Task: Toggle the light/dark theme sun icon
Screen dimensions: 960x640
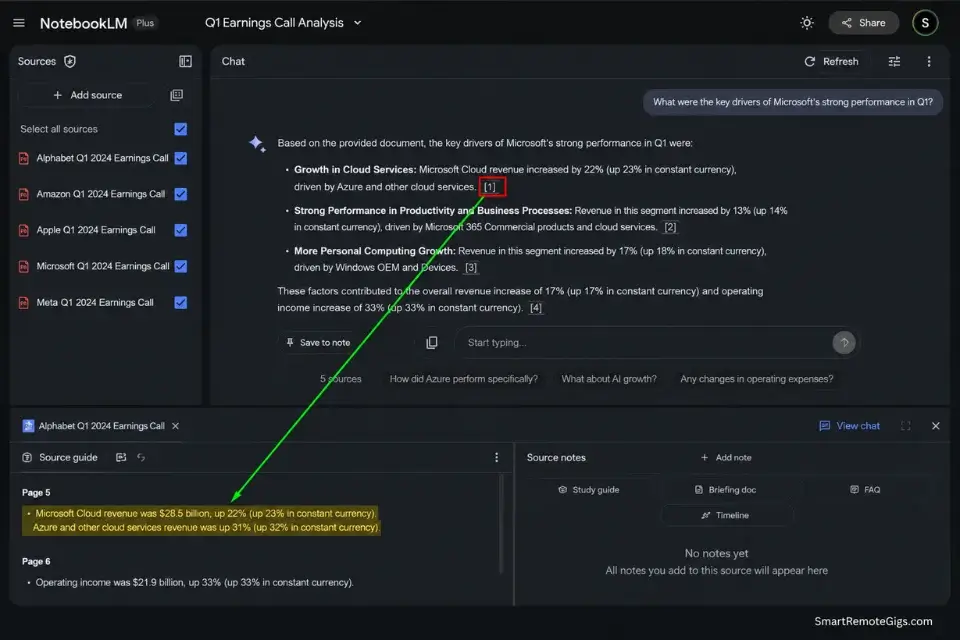Action: pos(807,23)
